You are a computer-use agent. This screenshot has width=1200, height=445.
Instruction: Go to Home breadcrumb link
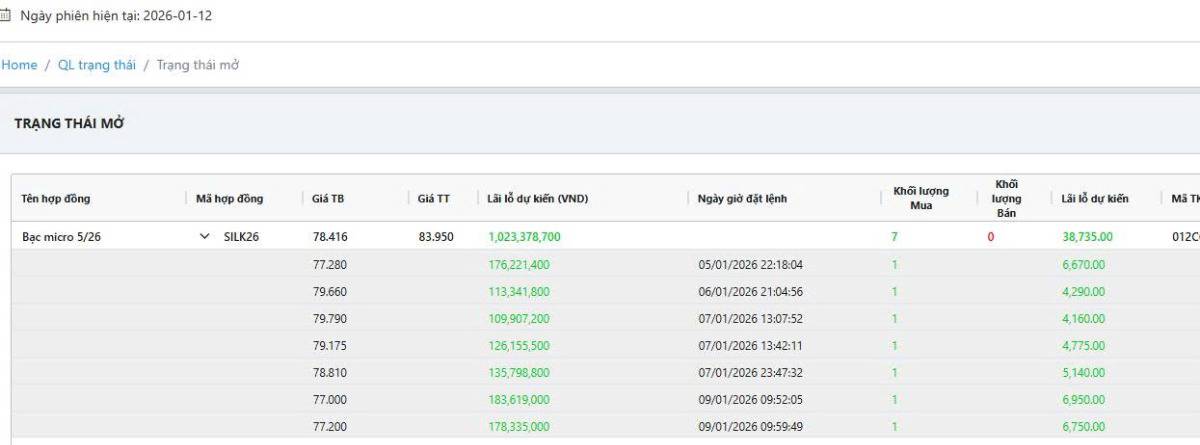[x=19, y=65]
